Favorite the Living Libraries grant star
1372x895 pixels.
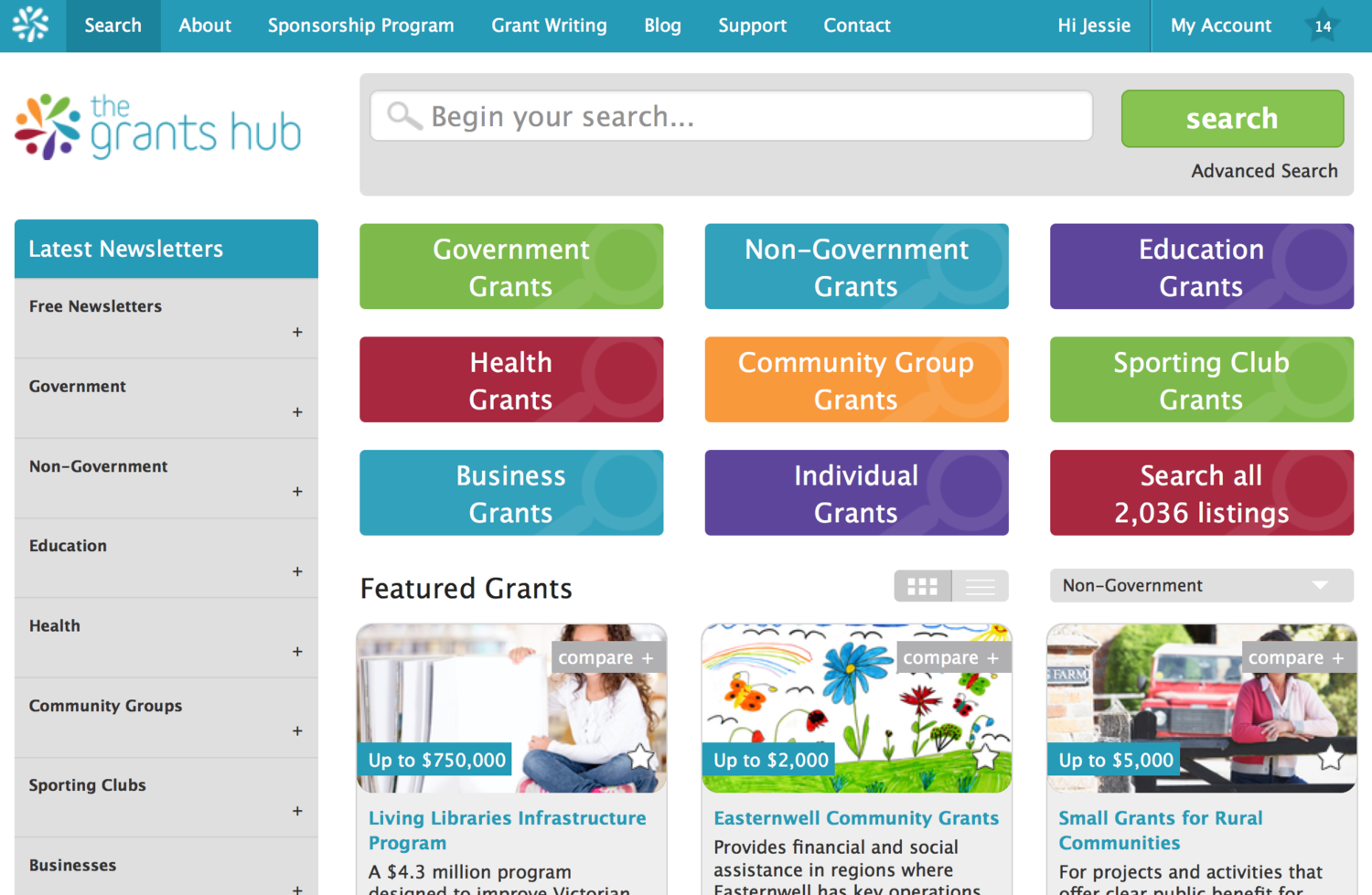pos(641,757)
